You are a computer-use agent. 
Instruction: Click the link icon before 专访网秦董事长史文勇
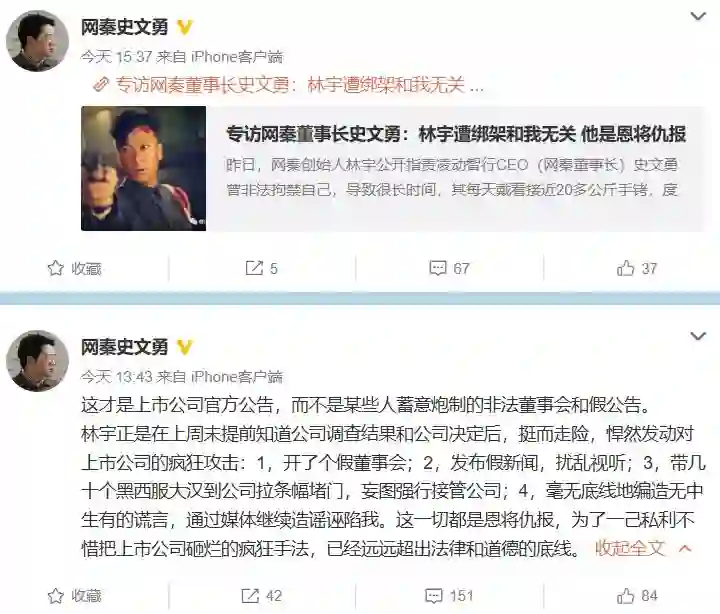click(x=101, y=84)
